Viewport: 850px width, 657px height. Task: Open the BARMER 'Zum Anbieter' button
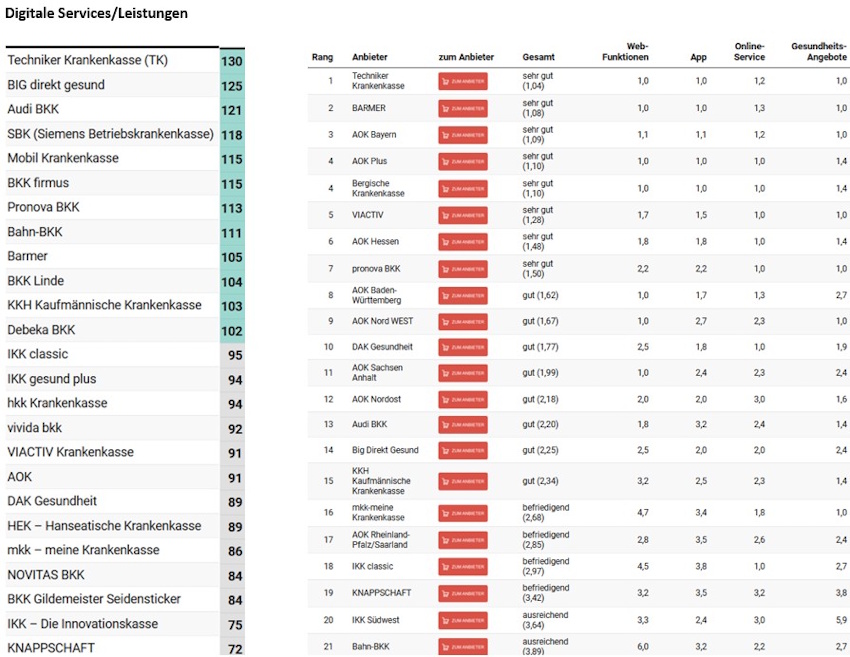[x=462, y=108]
